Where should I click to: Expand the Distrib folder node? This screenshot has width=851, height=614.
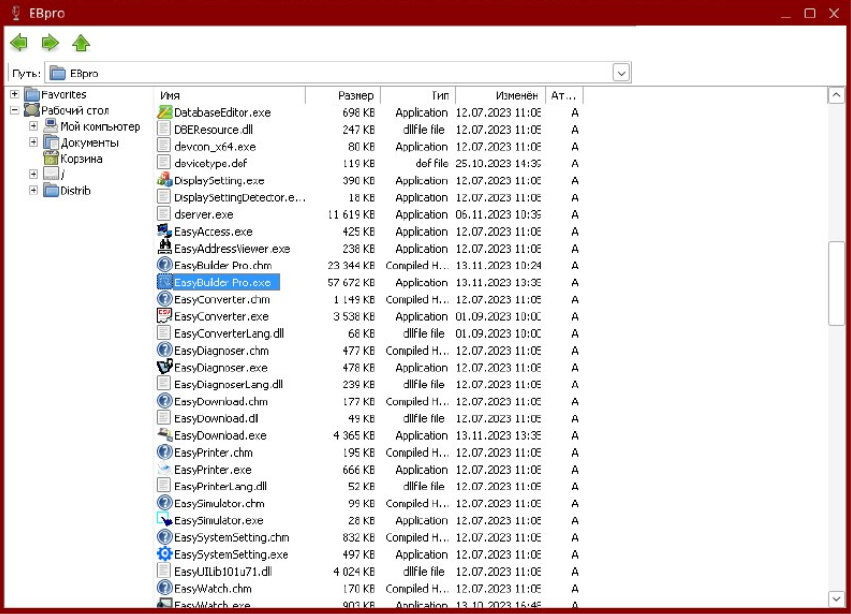(33, 191)
